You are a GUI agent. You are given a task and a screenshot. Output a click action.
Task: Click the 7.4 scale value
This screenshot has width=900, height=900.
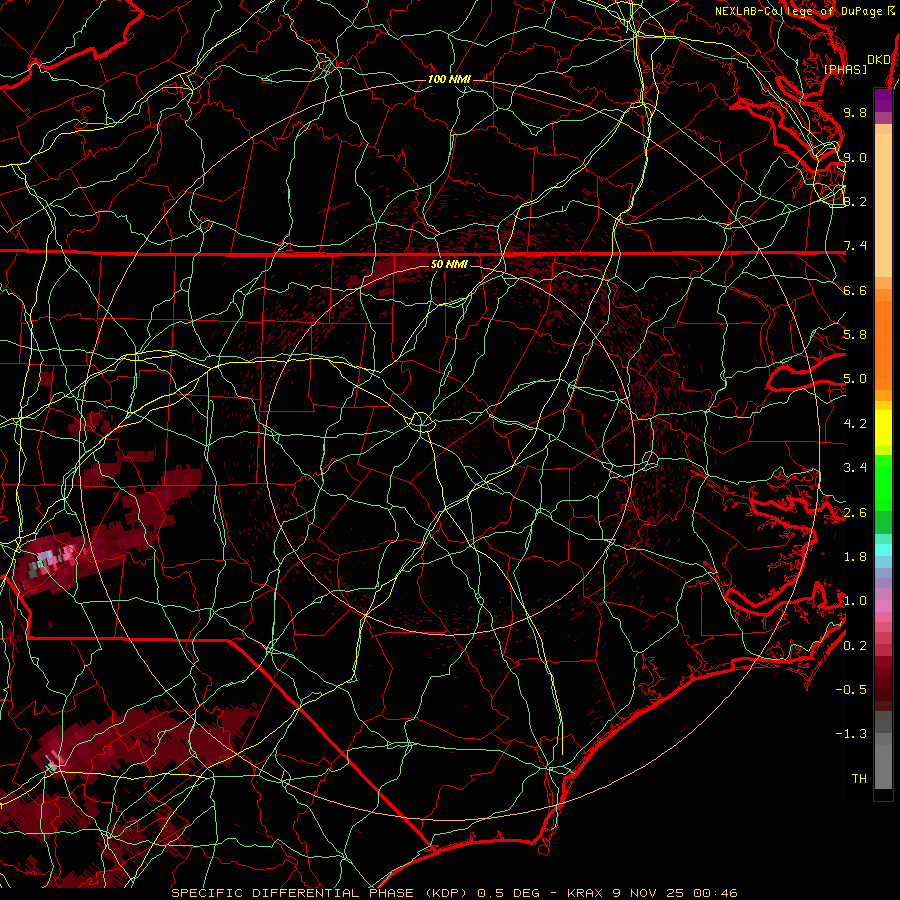[855, 246]
